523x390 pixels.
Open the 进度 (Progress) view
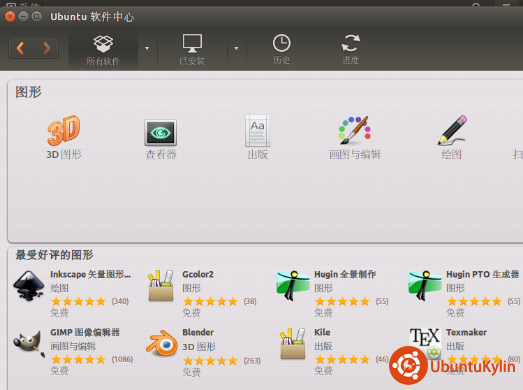click(351, 49)
